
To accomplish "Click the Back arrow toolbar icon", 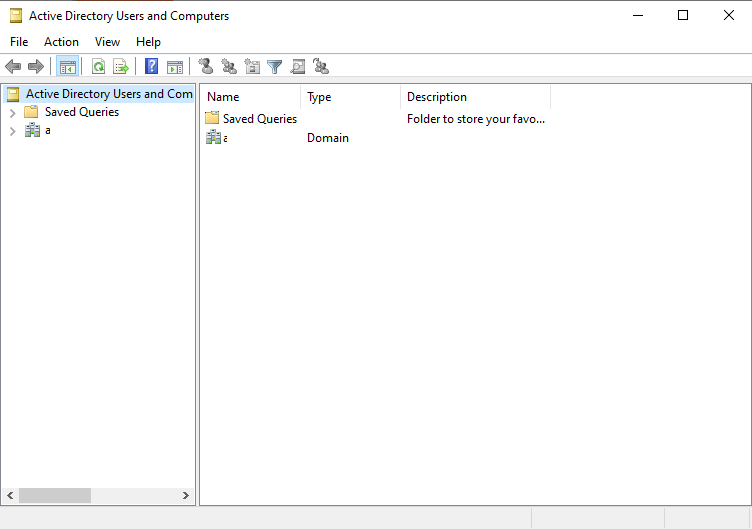I will 13,66.
